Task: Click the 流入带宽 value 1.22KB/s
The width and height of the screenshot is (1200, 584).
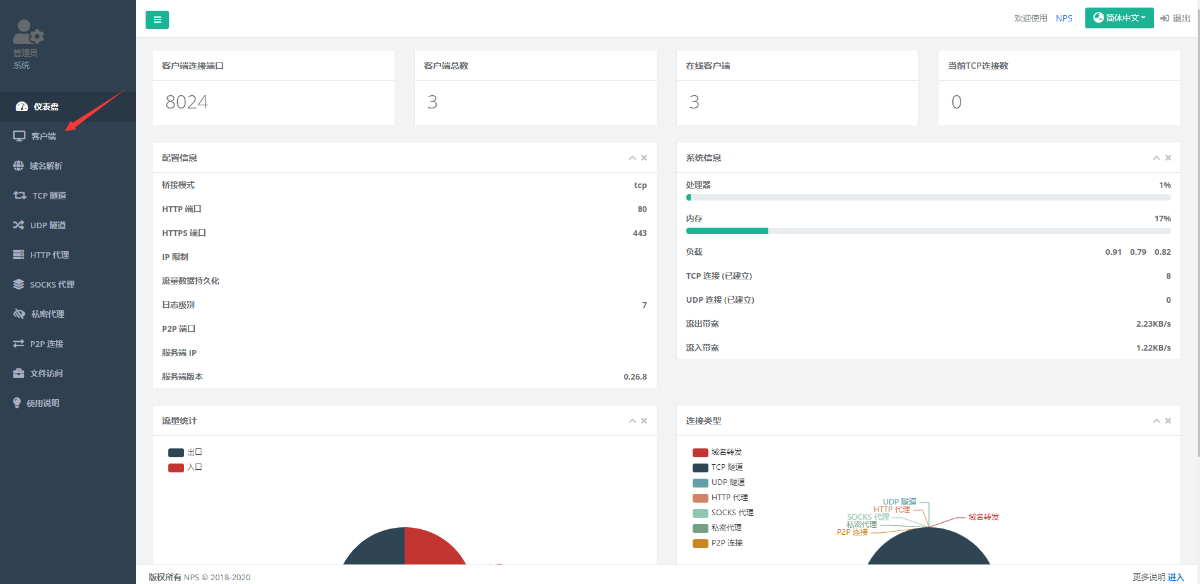Action: (x=1153, y=347)
